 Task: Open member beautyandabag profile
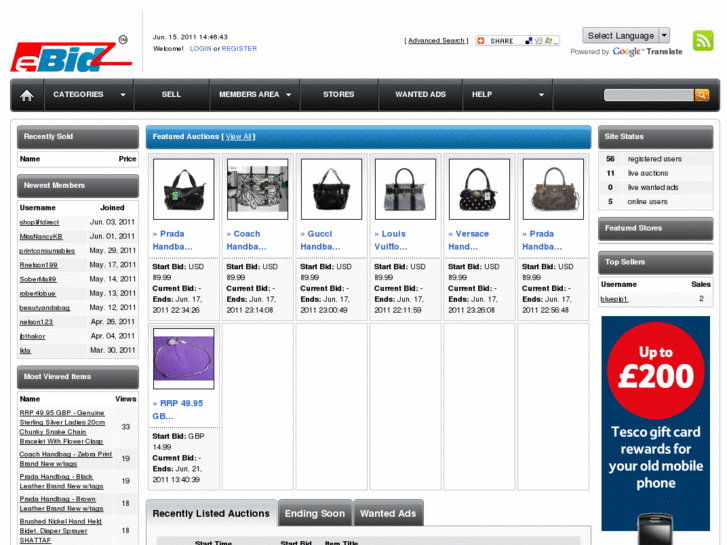click(x=45, y=308)
